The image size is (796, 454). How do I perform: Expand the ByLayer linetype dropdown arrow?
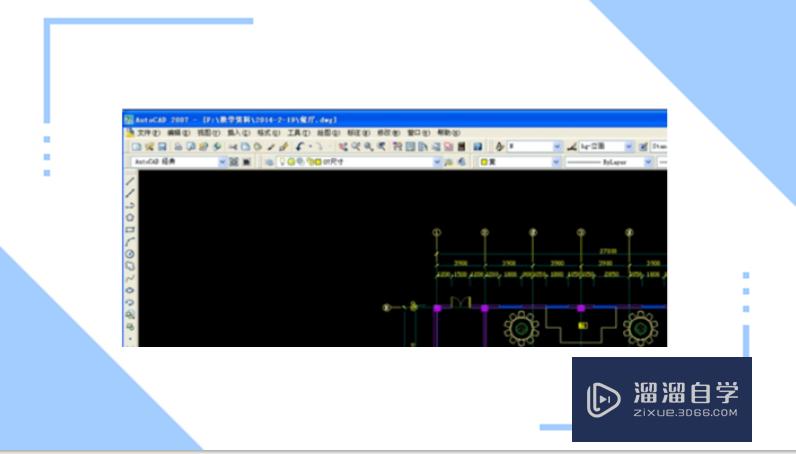(x=648, y=162)
